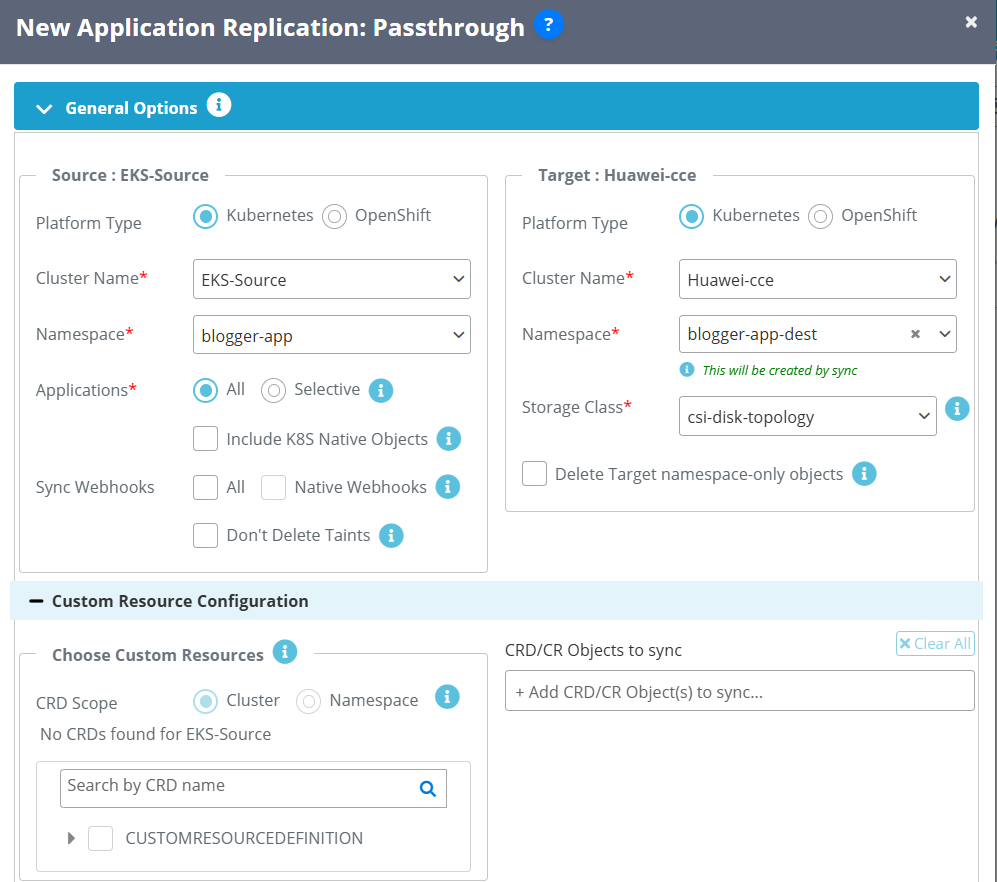Click the General Options header title
This screenshot has width=997, height=882.
[x=132, y=109]
